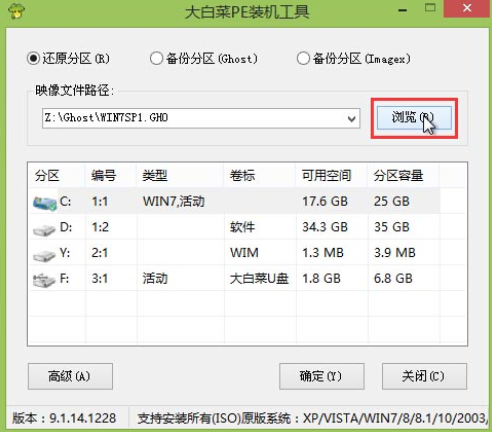This screenshot has width=492, height=432.
Task: Click the version text 9.1.14.1228 in status bar
Action: tap(83, 418)
